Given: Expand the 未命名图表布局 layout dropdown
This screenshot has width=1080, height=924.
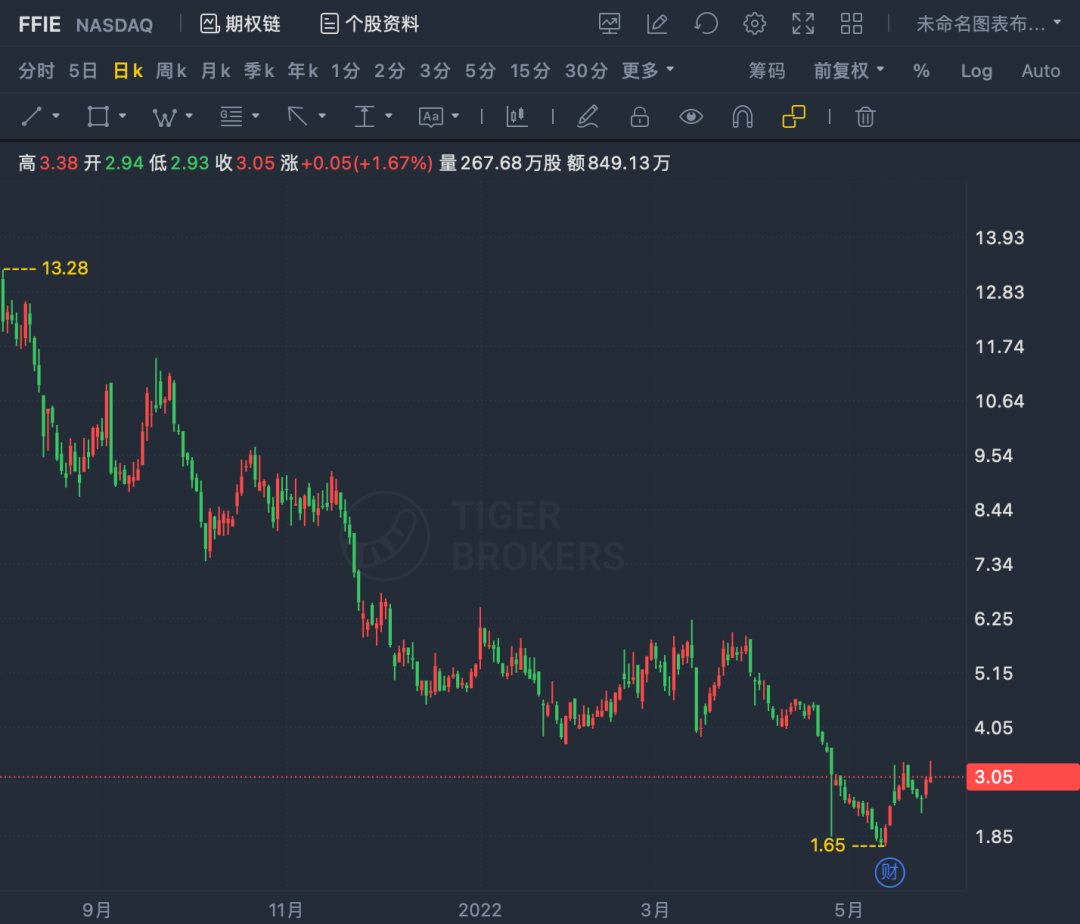Looking at the screenshot, I should pos(988,24).
